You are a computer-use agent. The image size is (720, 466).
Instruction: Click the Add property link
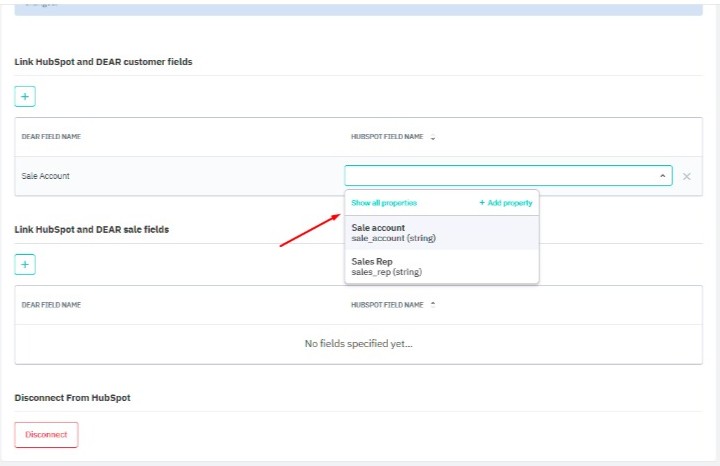tap(505, 203)
